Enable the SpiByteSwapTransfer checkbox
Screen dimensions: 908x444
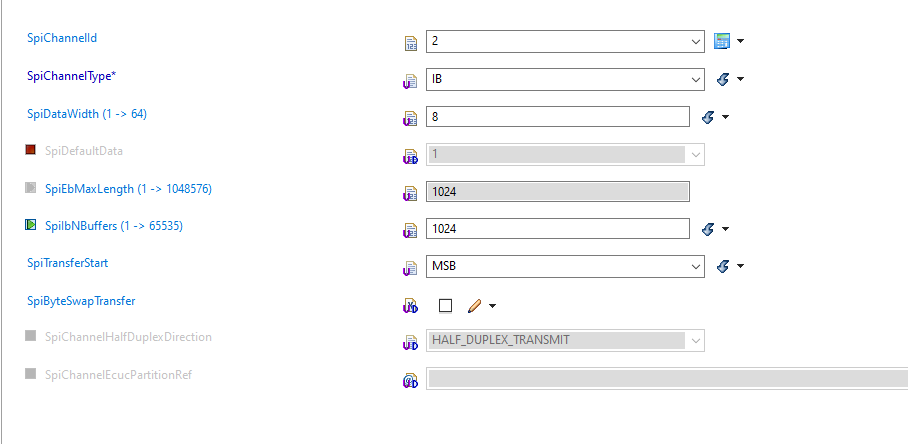click(x=446, y=306)
